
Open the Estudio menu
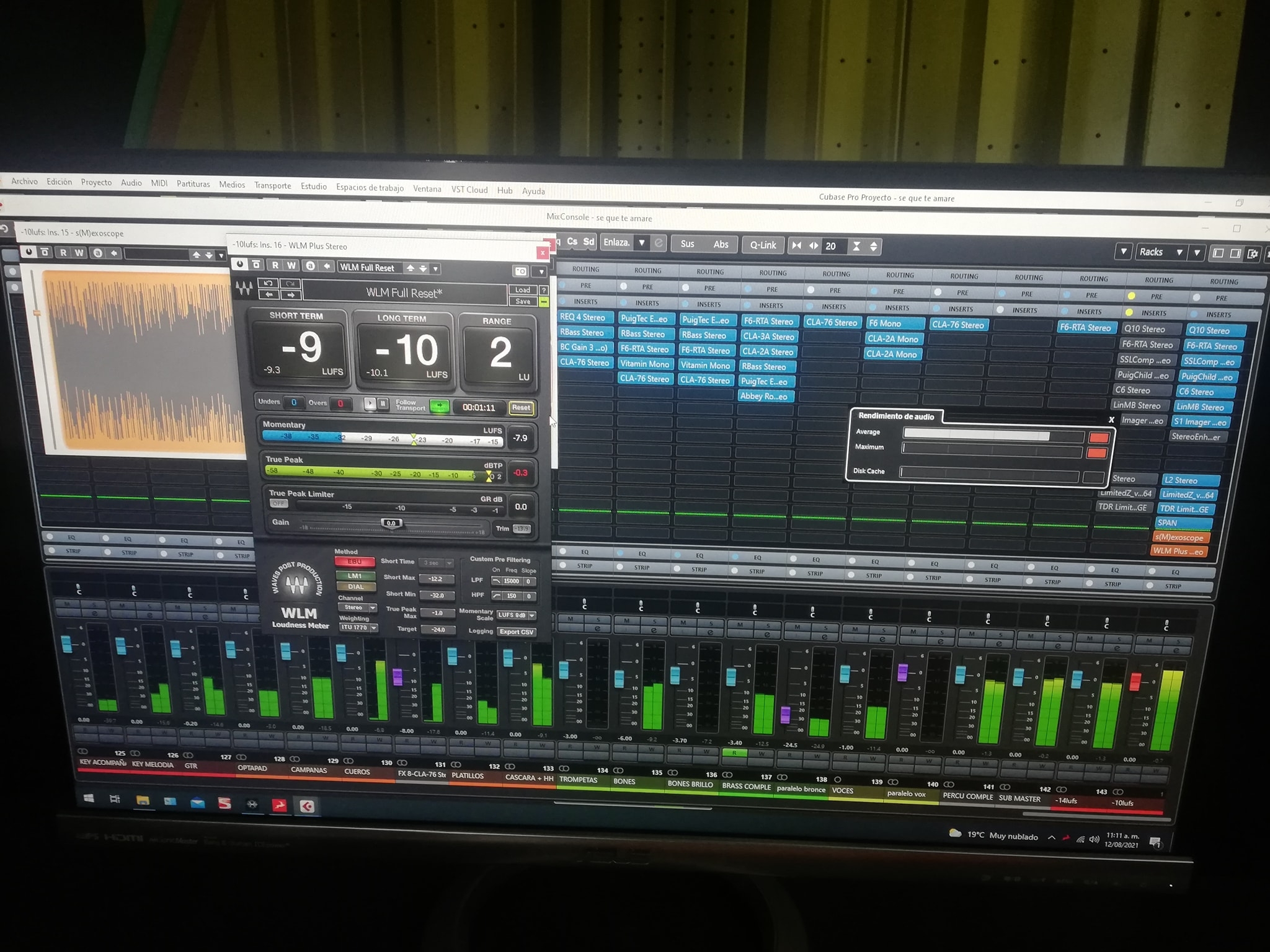[x=314, y=187]
